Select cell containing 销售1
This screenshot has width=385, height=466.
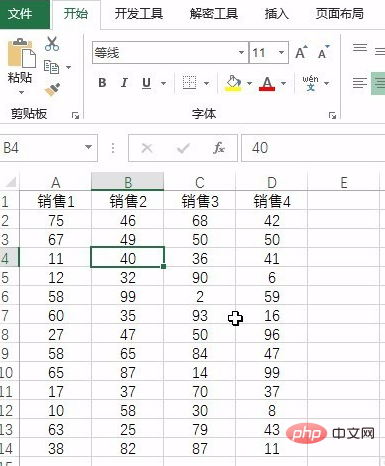click(x=56, y=201)
